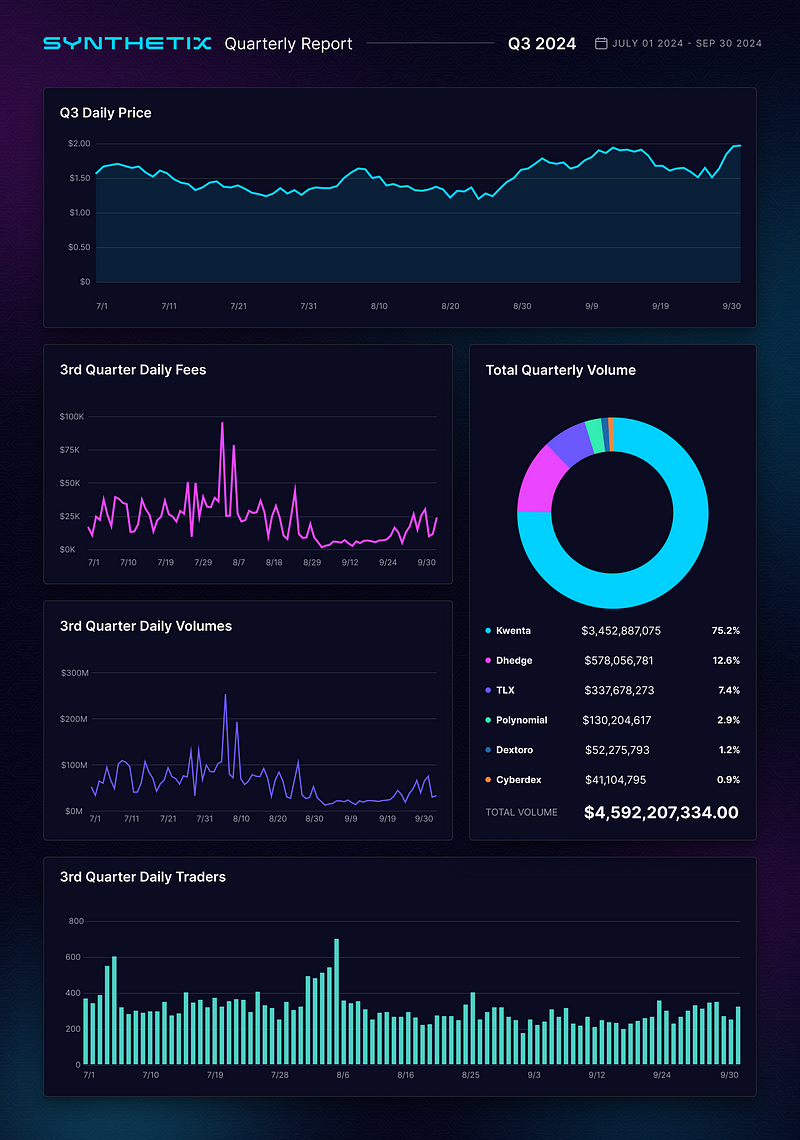Viewport: 800px width, 1140px height.
Task: Click the 8/20 date label in Daily Price chart
Action: pyautogui.click(x=450, y=307)
